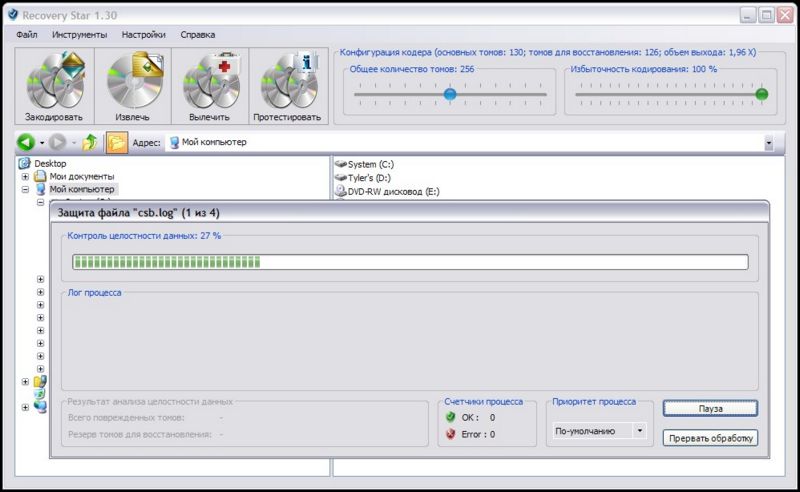Toggle the folders pane button
This screenshot has height=492, width=800.
tap(117, 142)
